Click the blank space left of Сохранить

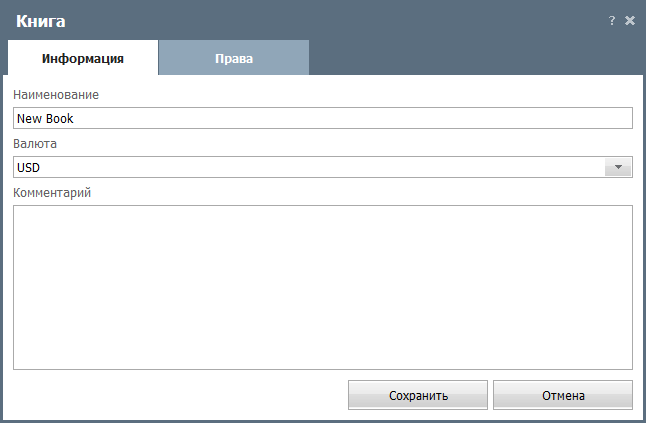(177, 395)
